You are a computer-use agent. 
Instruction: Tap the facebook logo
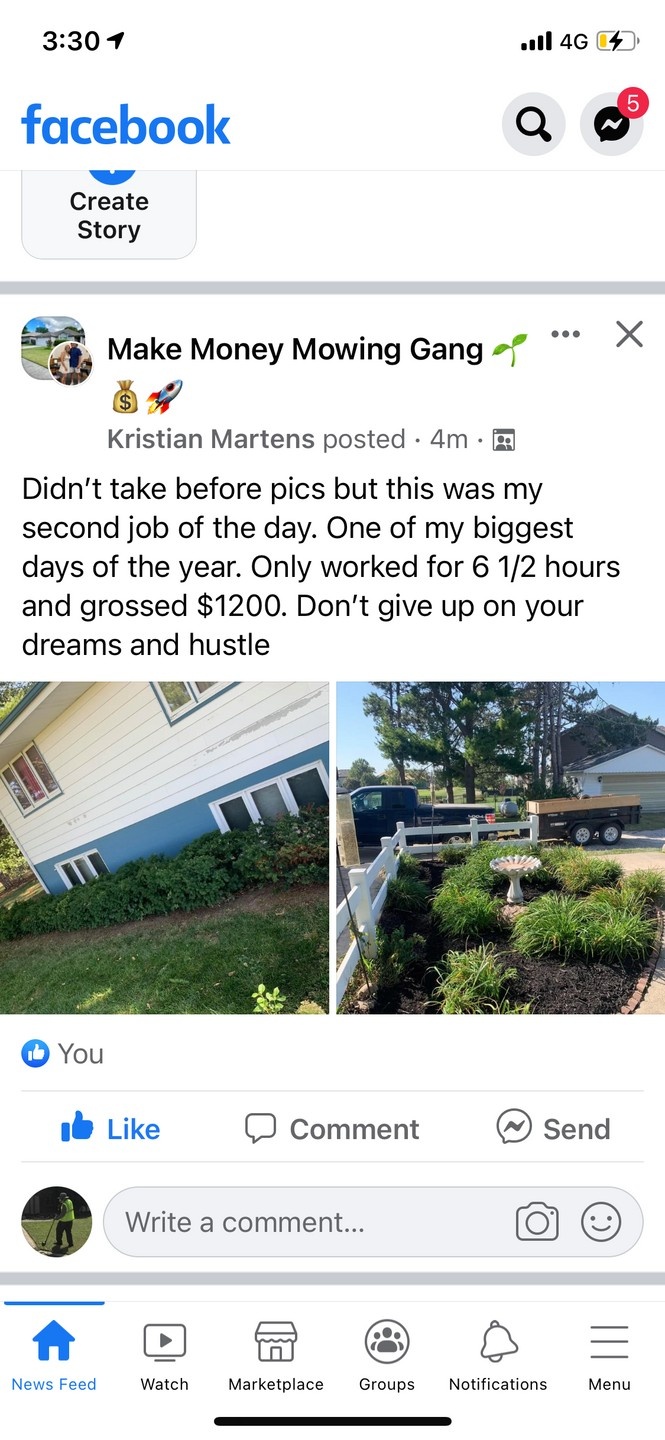pos(126,125)
